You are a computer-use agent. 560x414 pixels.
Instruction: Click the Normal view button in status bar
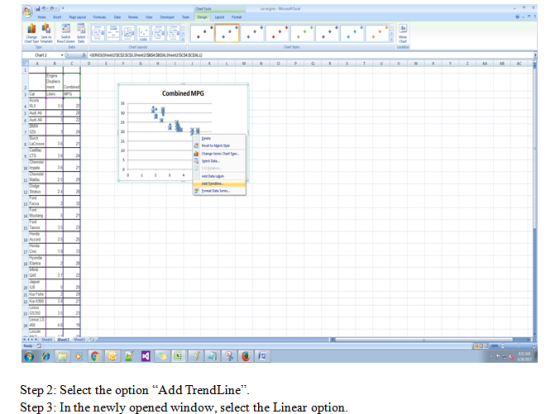[476, 346]
